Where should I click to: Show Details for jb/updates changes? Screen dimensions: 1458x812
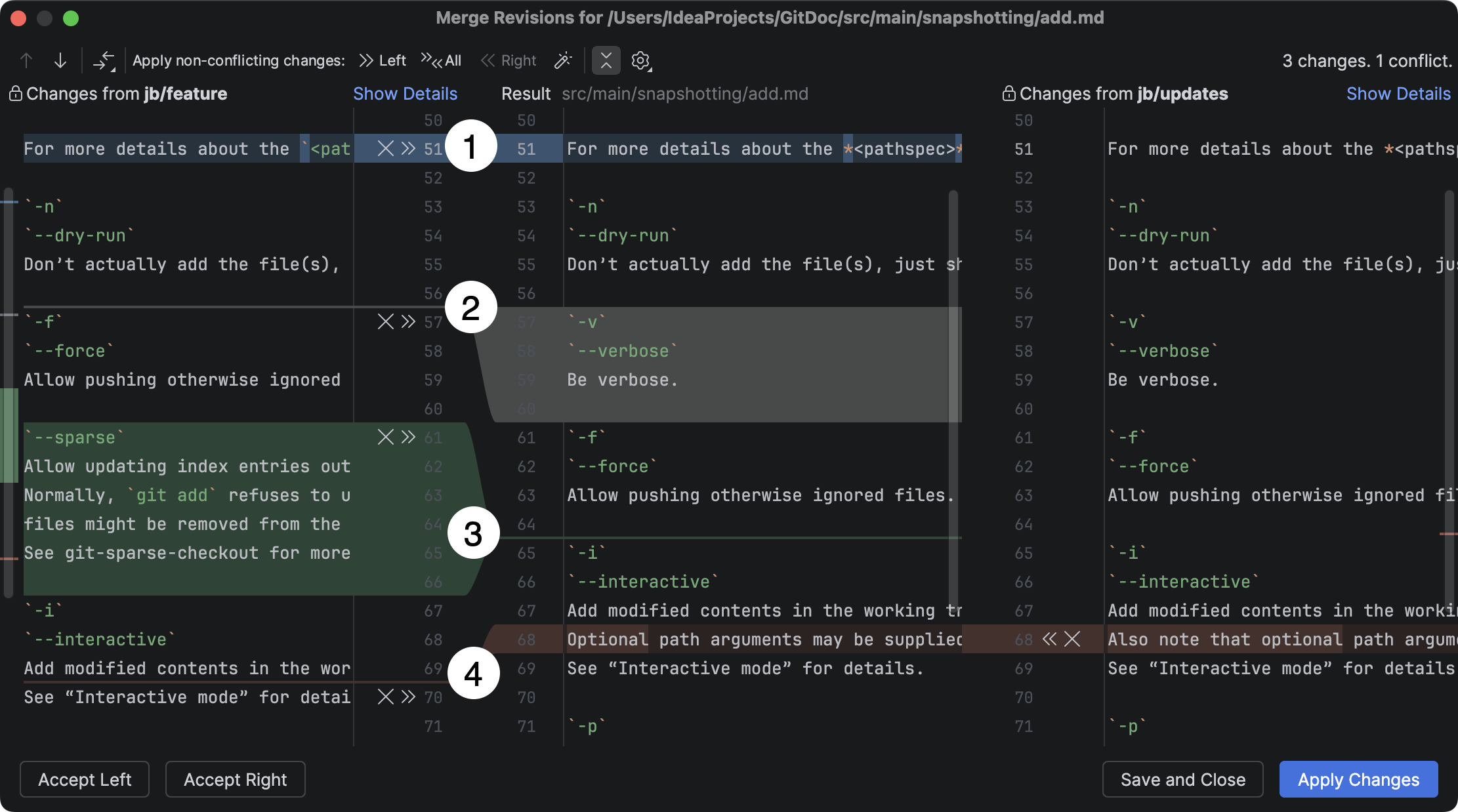point(1398,94)
